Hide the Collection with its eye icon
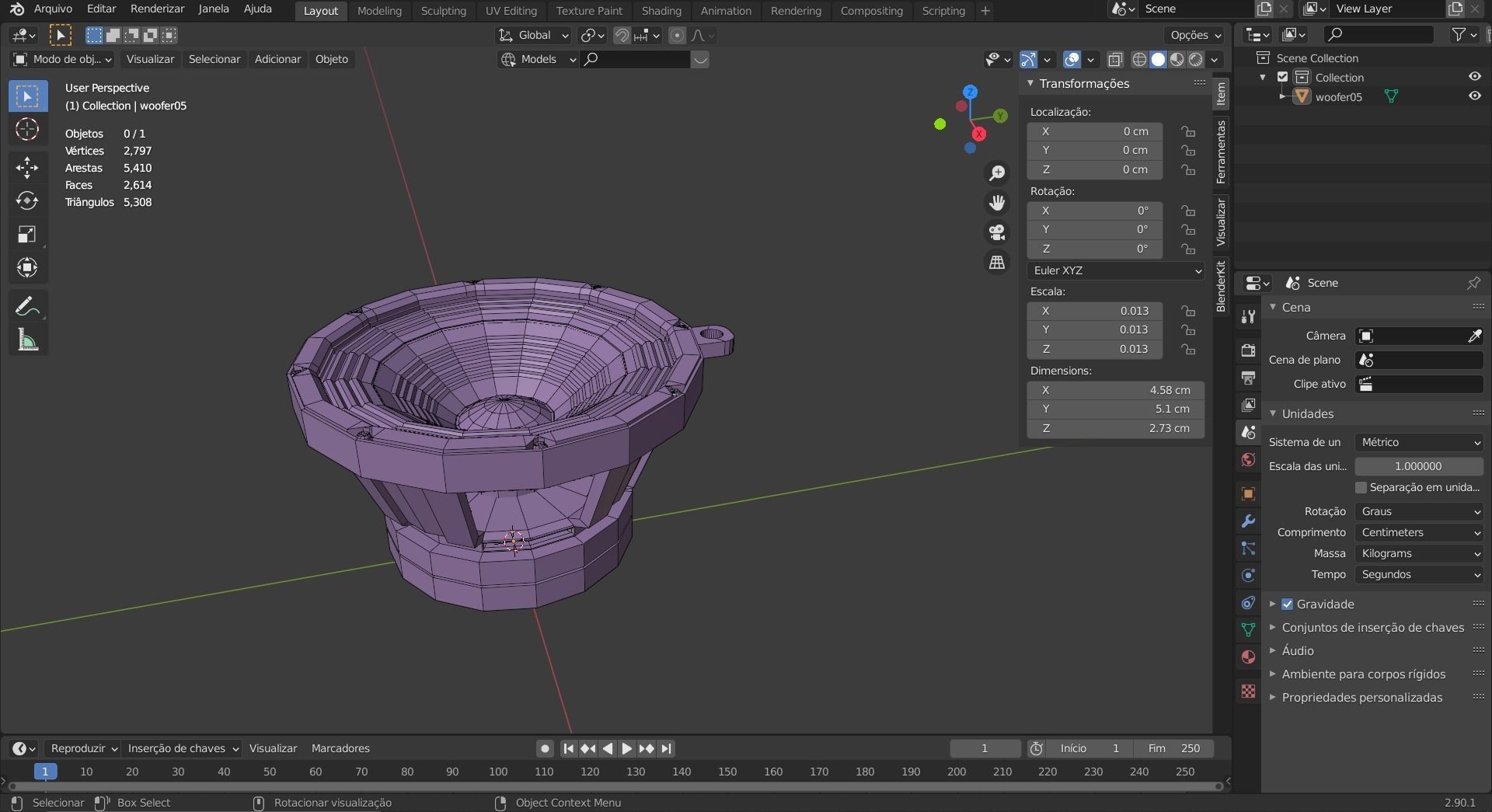 [x=1474, y=77]
